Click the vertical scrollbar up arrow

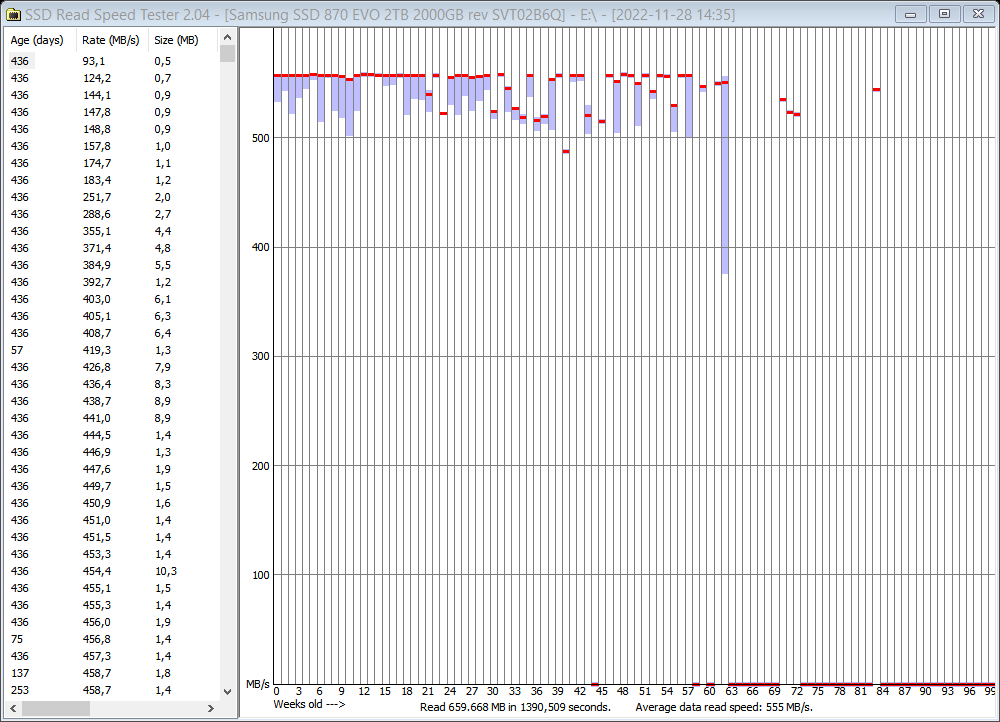(227, 37)
